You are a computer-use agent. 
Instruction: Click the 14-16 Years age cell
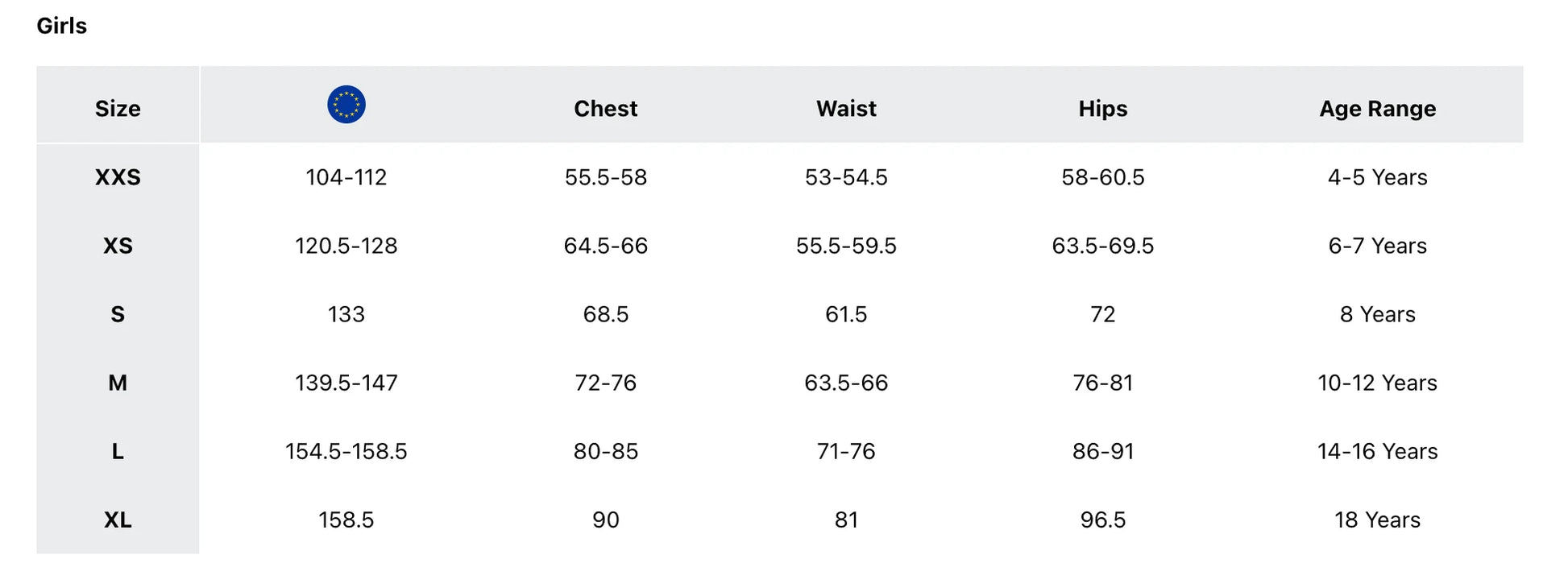click(1377, 451)
